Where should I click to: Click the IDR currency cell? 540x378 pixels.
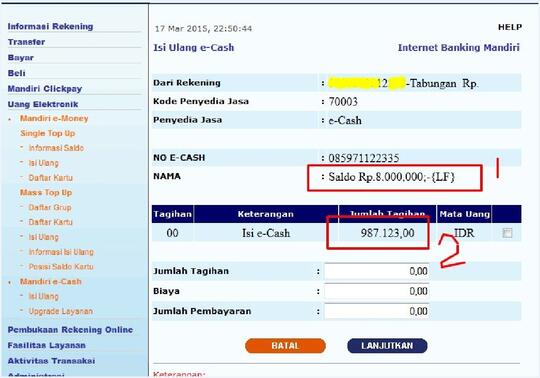[x=464, y=233]
